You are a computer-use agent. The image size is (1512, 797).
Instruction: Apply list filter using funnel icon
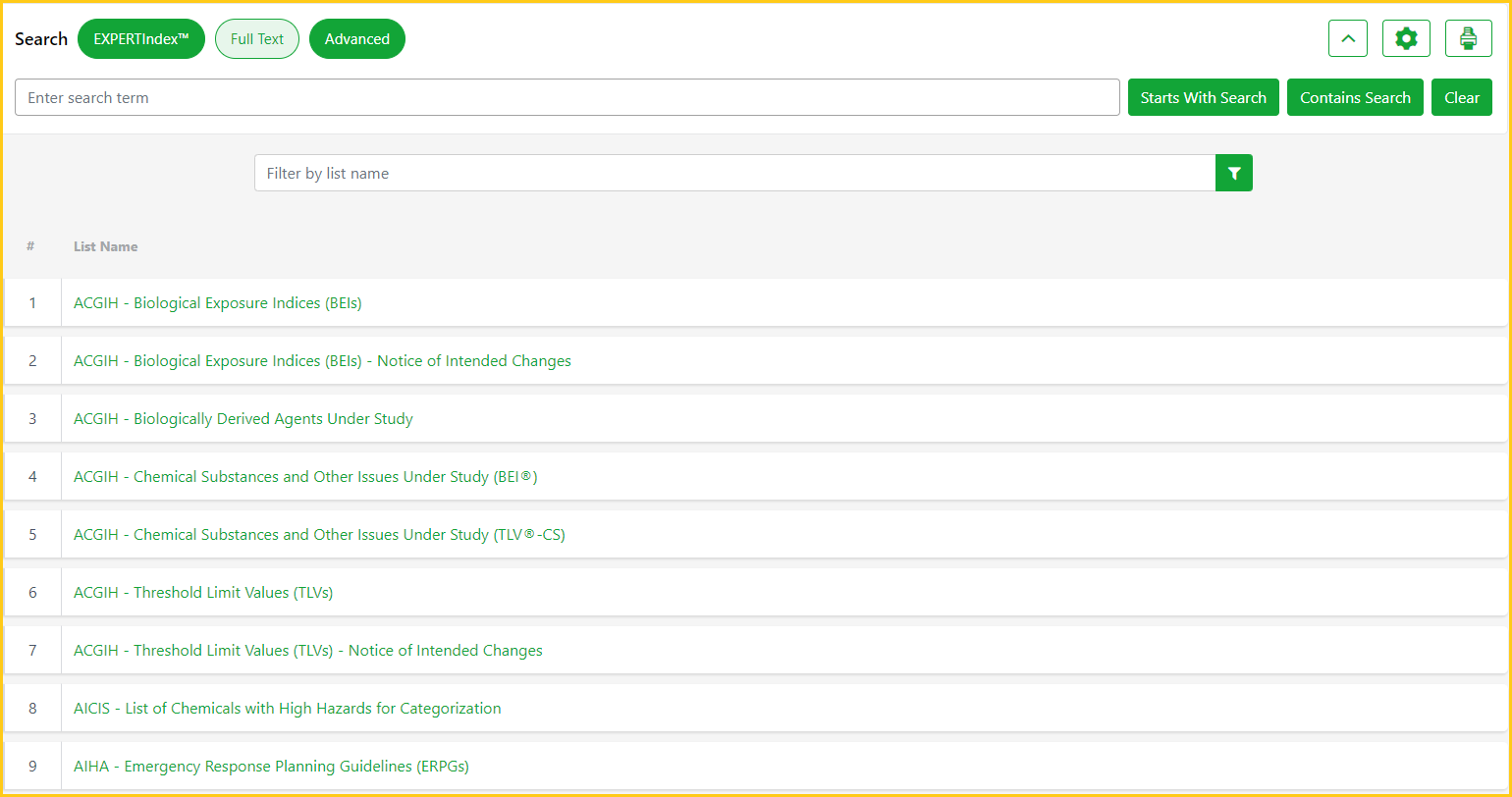tap(1234, 173)
